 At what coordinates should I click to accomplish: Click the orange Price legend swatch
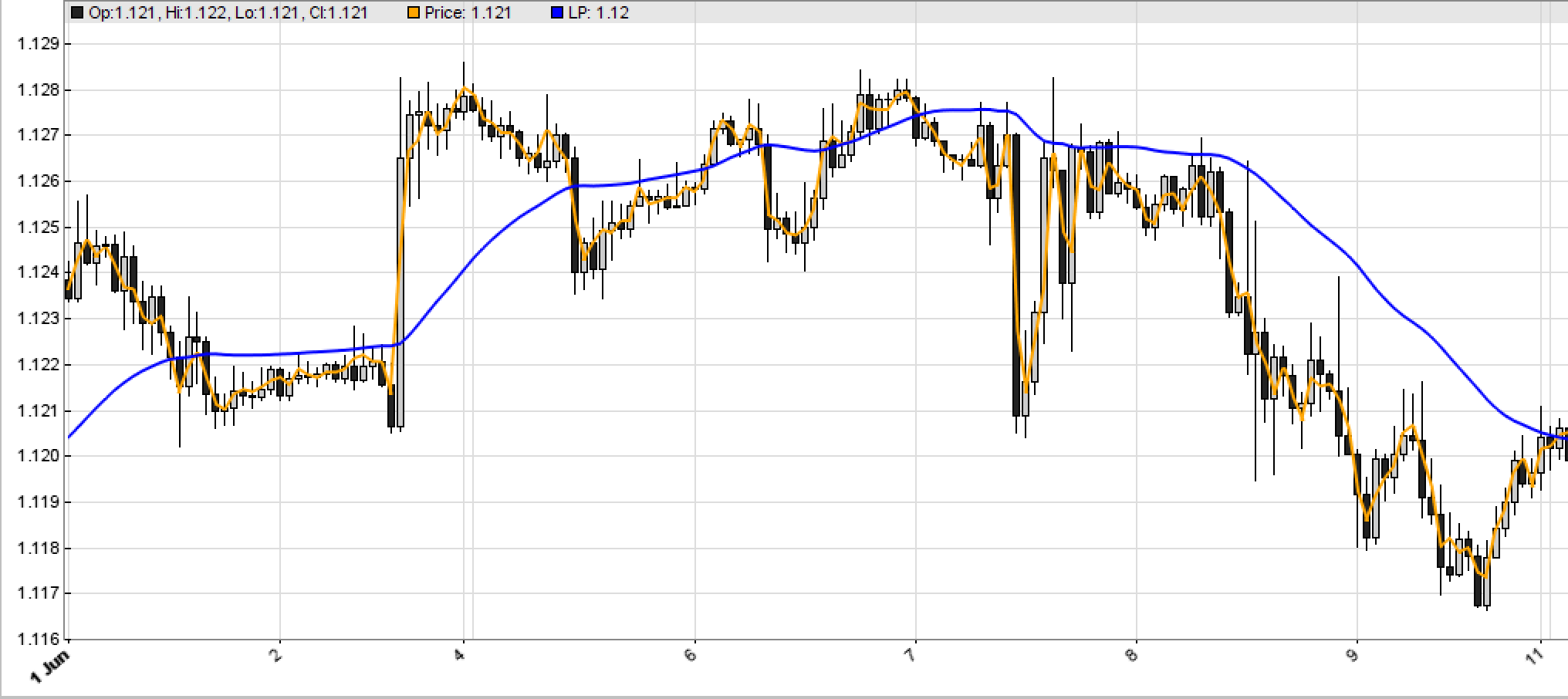(413, 12)
